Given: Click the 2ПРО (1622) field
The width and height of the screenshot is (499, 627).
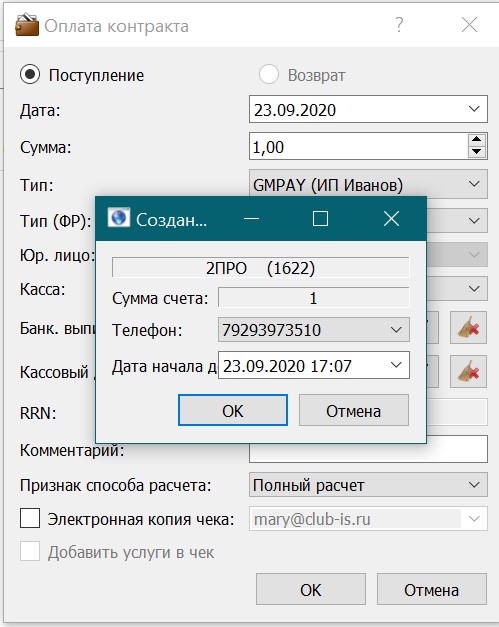Looking at the screenshot, I should click(261, 268).
